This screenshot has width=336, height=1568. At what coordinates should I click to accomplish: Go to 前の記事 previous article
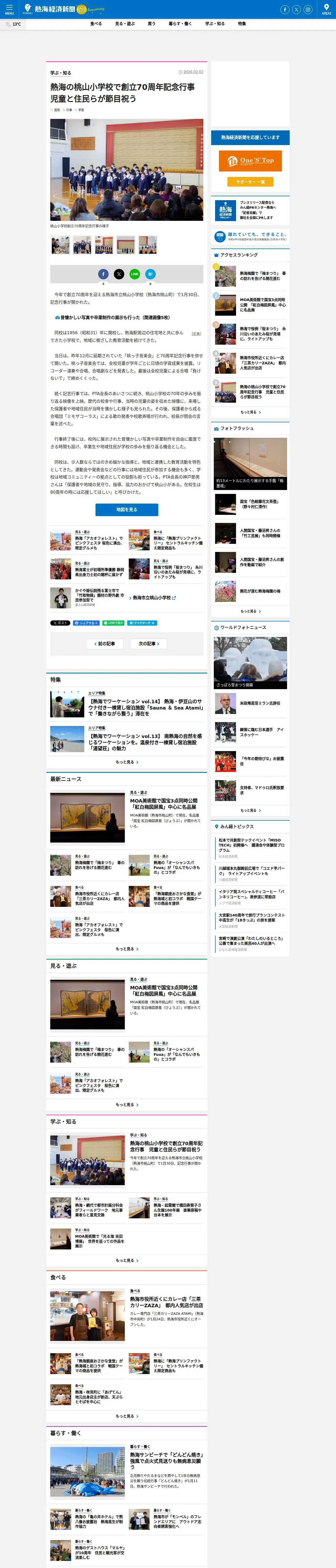click(105, 643)
